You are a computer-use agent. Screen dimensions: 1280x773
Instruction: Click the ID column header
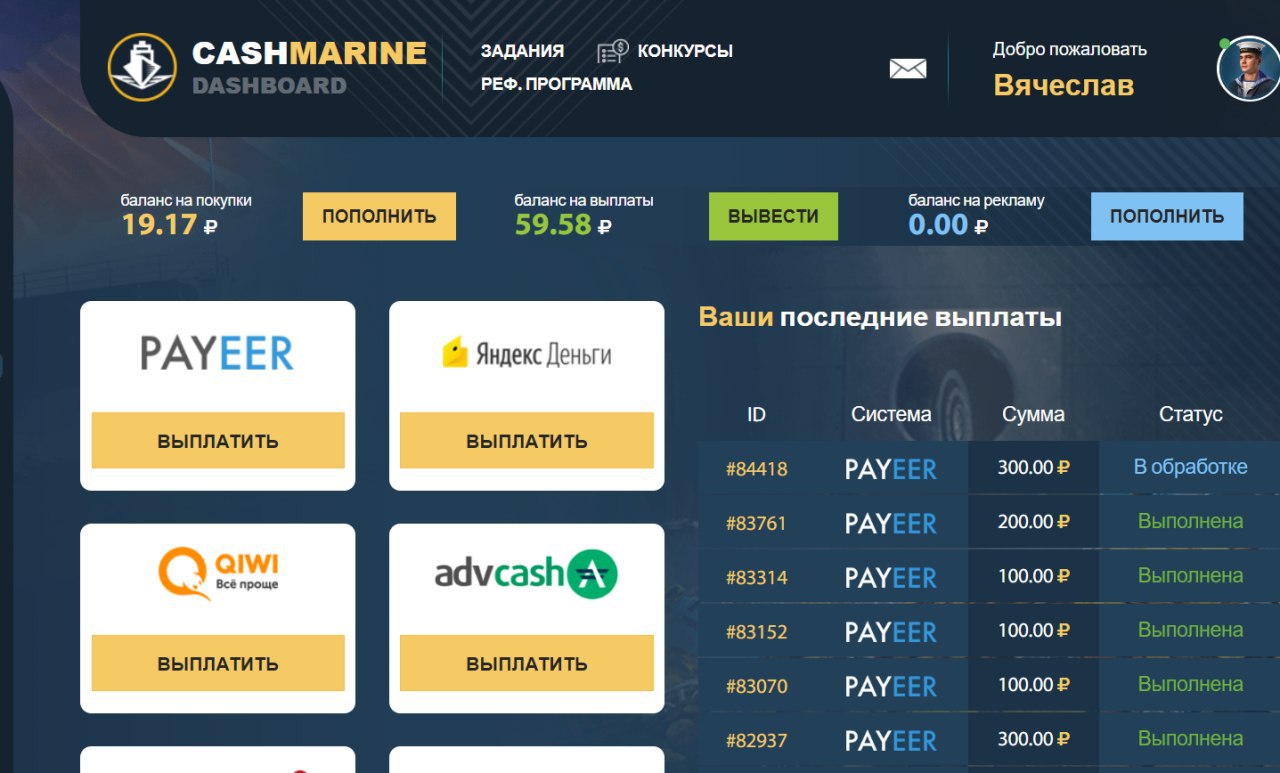[756, 414]
